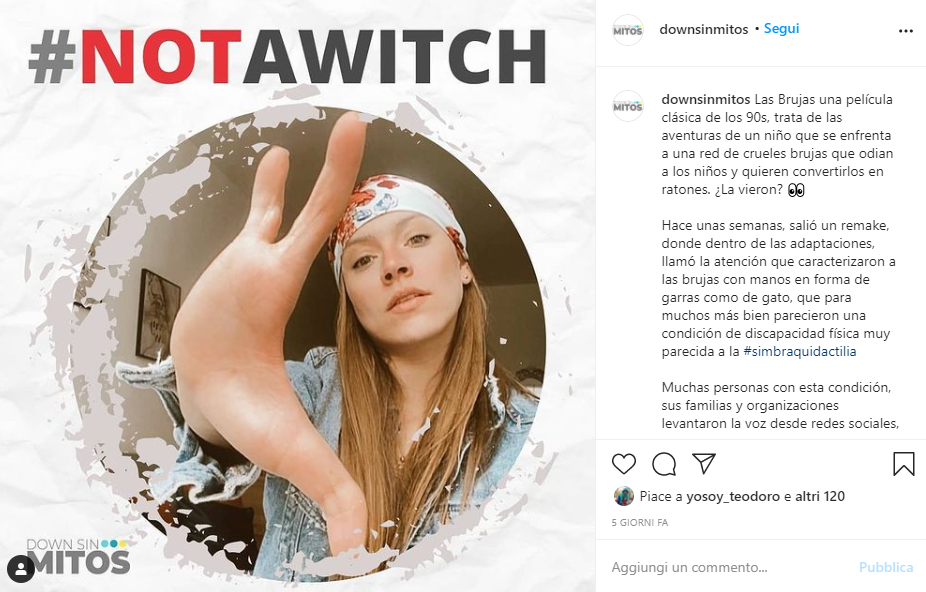Screen dimensions: 926x592
Task: Save post with the bookmark icon
Action: tap(904, 464)
